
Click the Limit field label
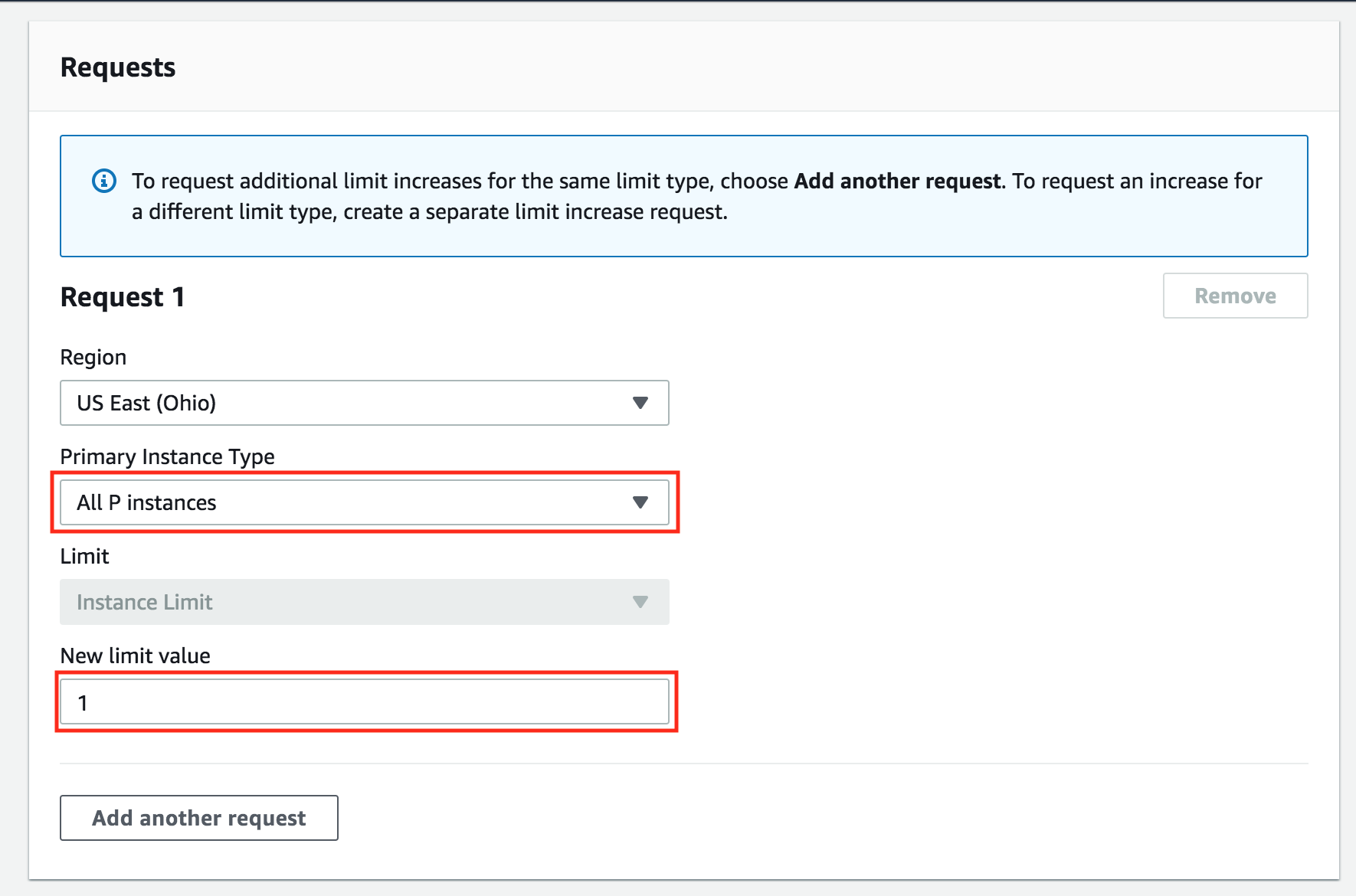[84, 557]
